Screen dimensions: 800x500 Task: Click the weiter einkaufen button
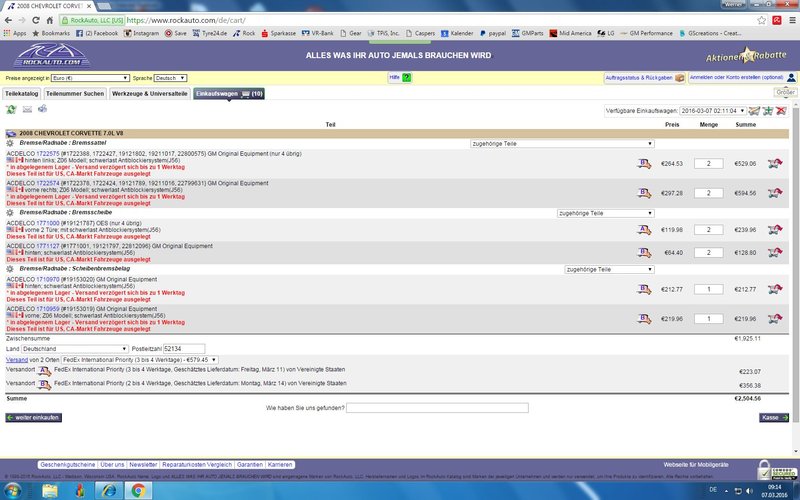coord(34,417)
